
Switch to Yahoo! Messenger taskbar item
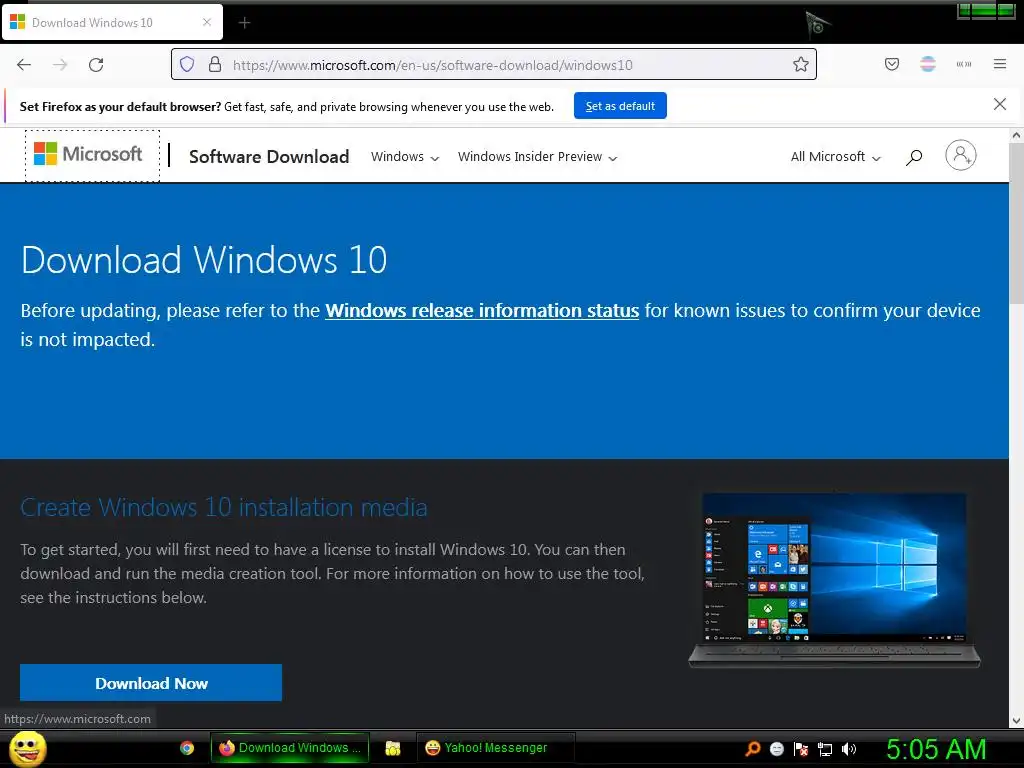(495, 748)
